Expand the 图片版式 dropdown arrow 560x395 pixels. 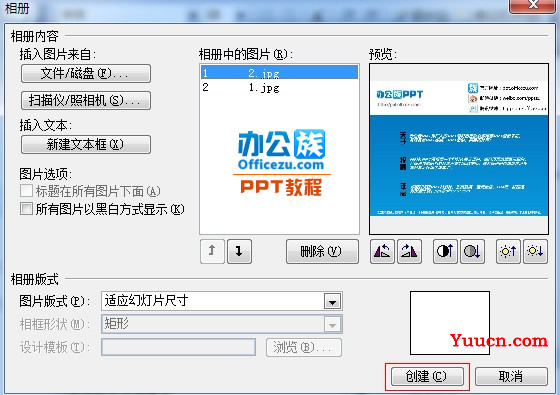point(332,302)
